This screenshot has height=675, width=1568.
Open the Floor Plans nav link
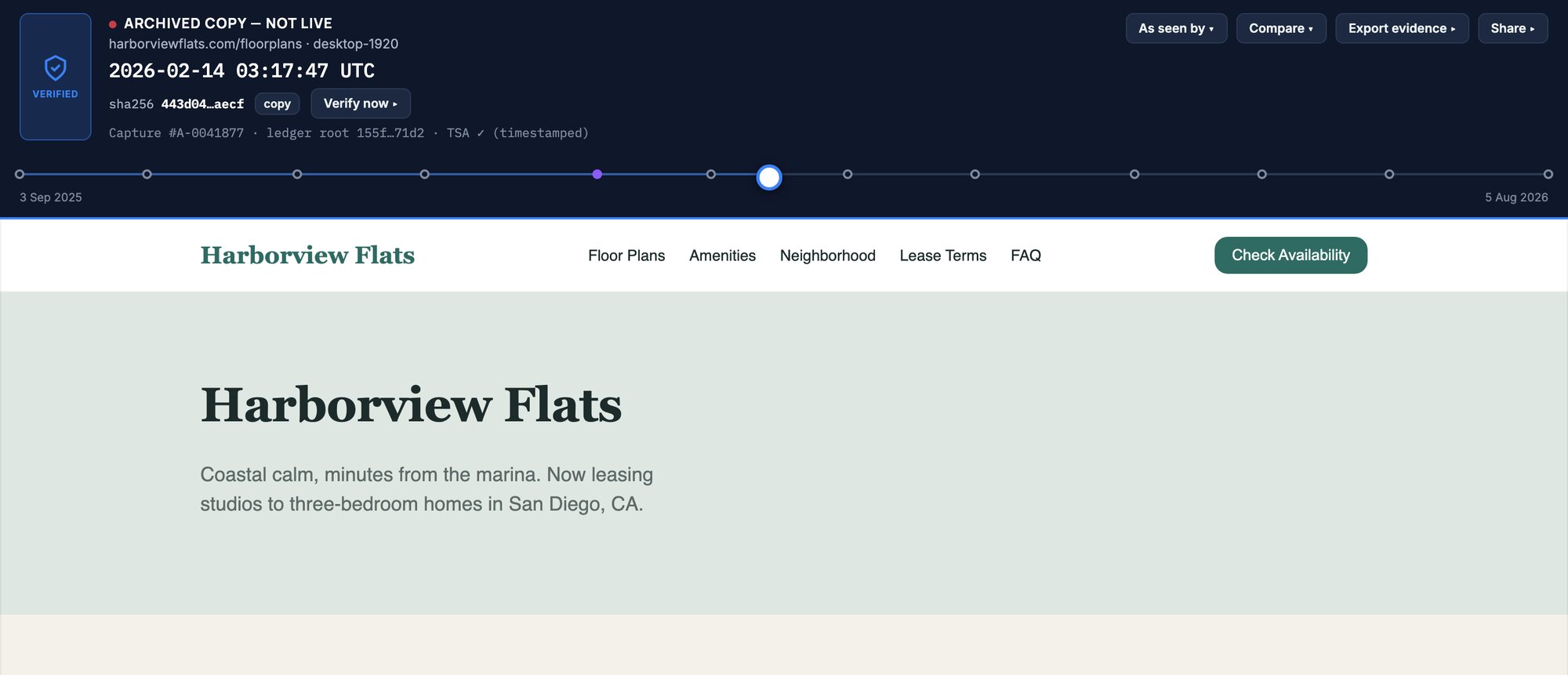(x=626, y=256)
